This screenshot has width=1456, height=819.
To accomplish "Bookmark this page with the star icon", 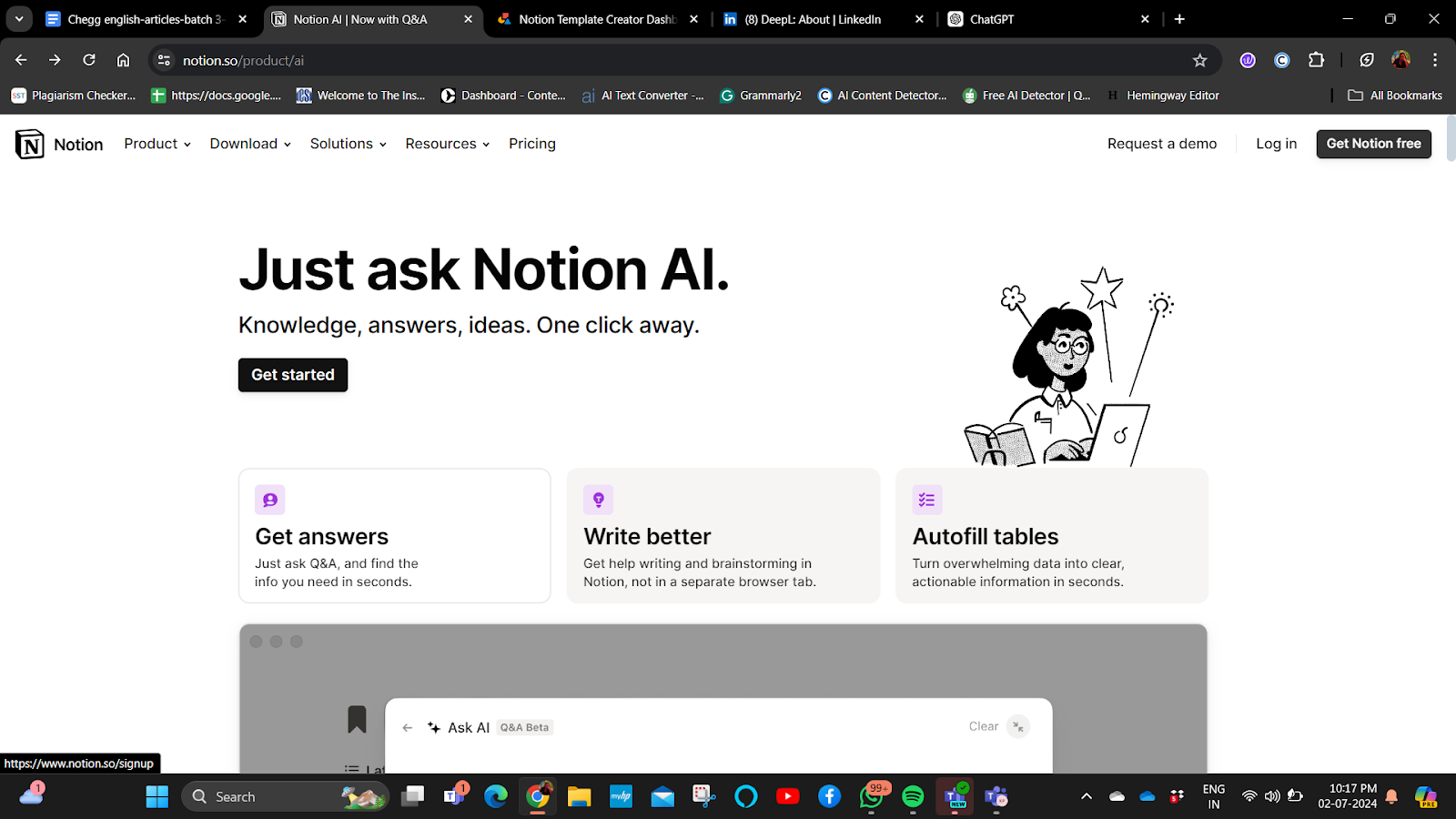I will (1199, 60).
